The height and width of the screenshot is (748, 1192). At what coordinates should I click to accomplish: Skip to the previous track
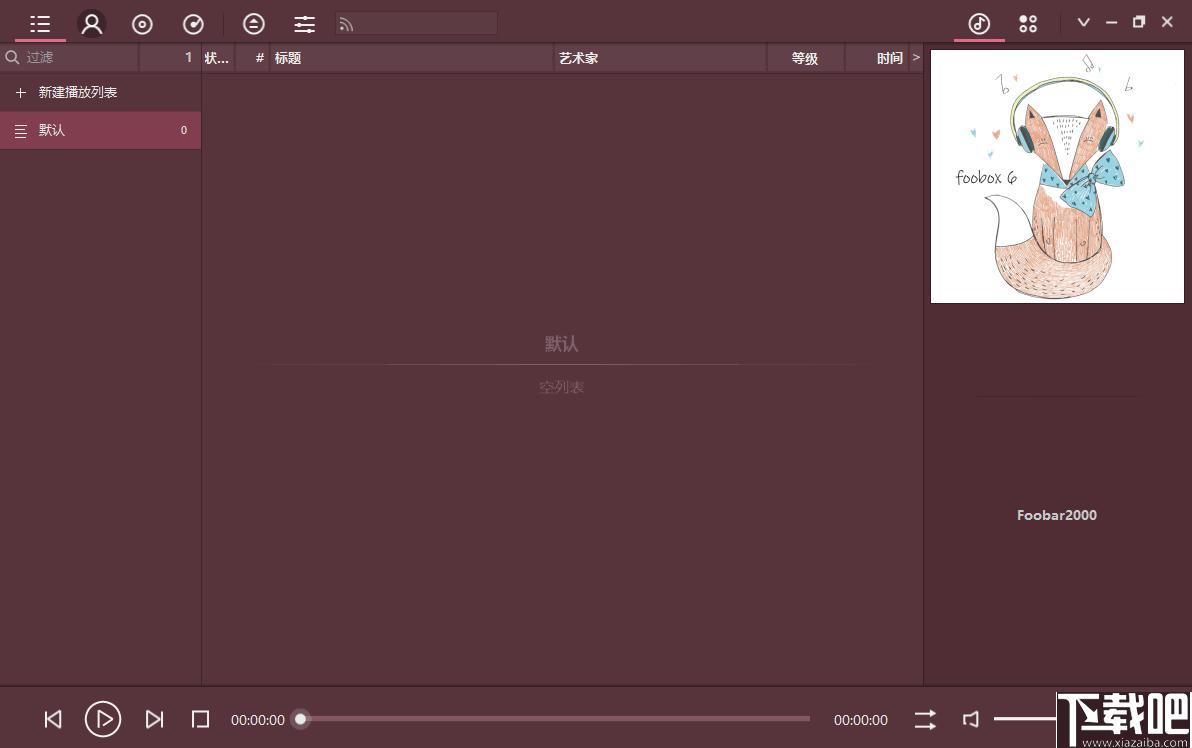(x=52, y=719)
